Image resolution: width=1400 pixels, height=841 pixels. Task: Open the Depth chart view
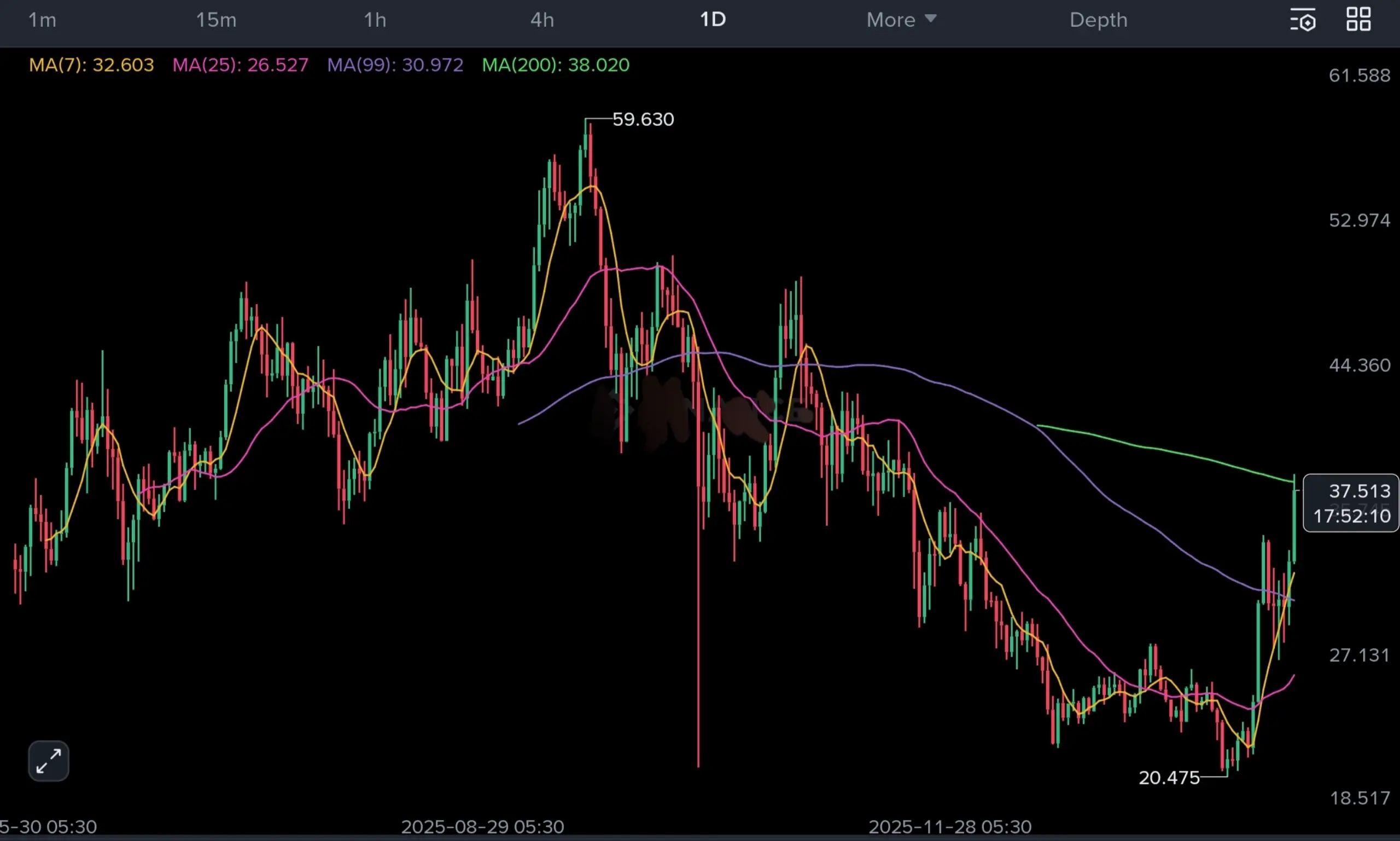point(1098,20)
